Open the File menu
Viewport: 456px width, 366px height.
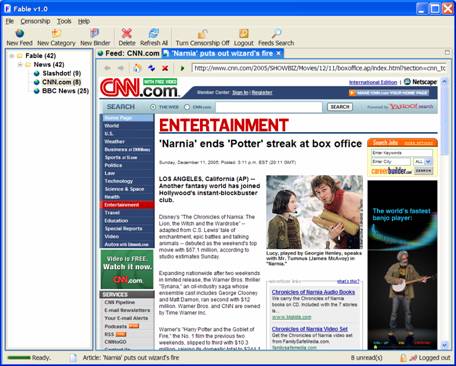click(x=10, y=21)
